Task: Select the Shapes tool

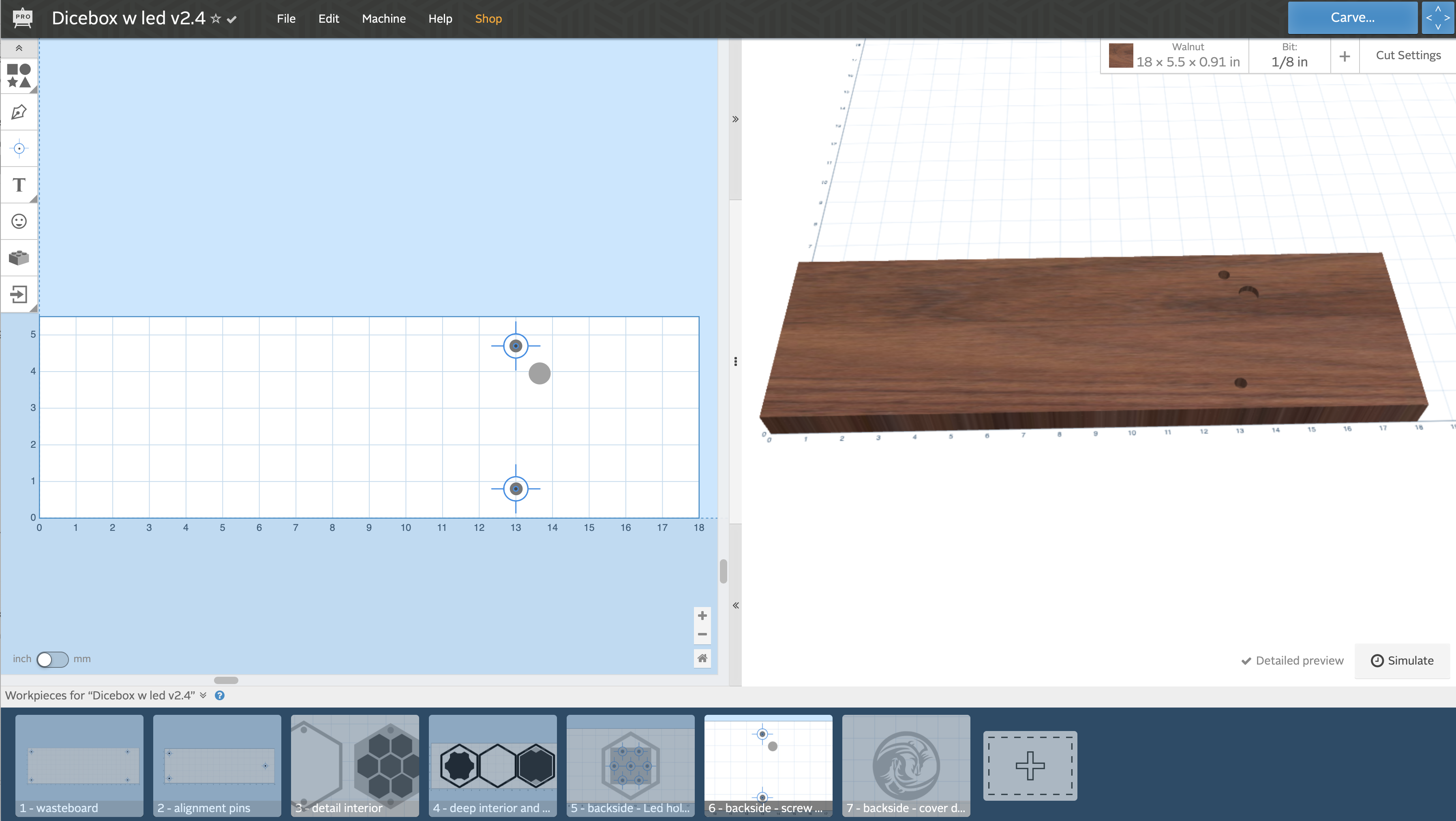Action: pyautogui.click(x=19, y=76)
